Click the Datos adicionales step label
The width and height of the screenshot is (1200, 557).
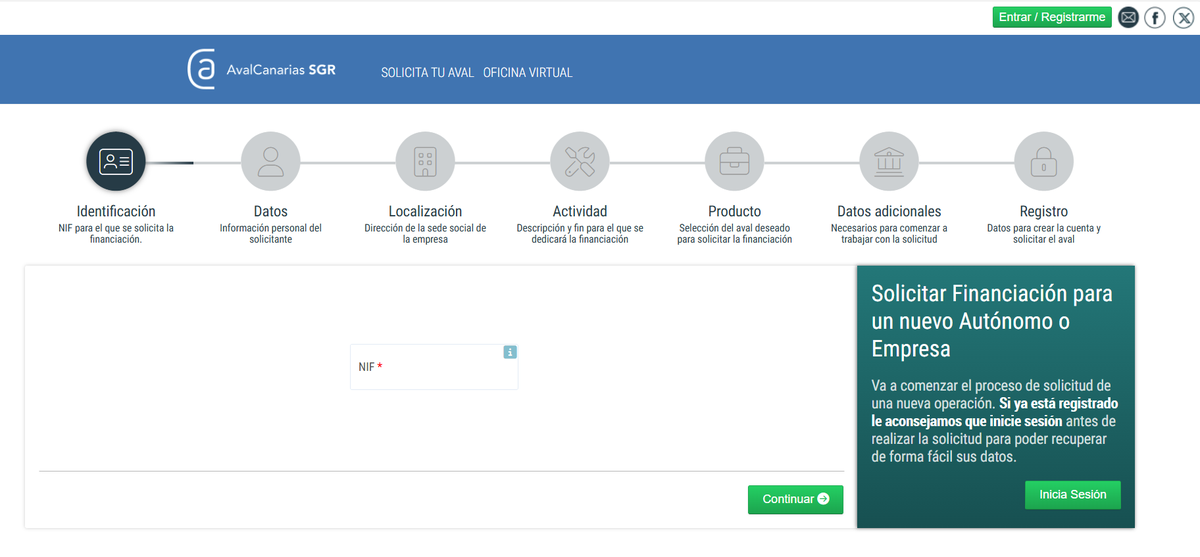coord(889,212)
